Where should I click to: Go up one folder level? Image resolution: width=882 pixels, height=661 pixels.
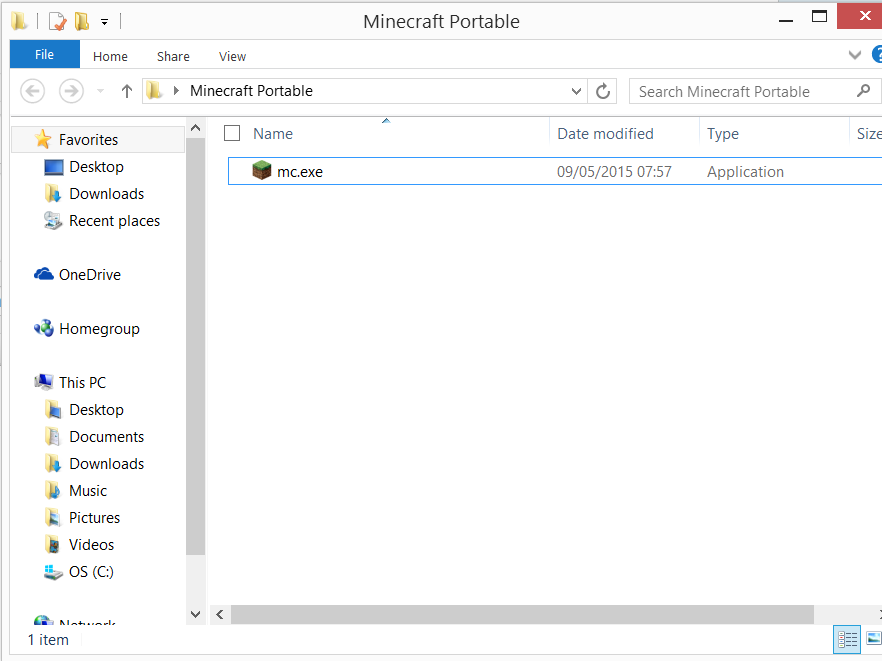[x=127, y=91]
